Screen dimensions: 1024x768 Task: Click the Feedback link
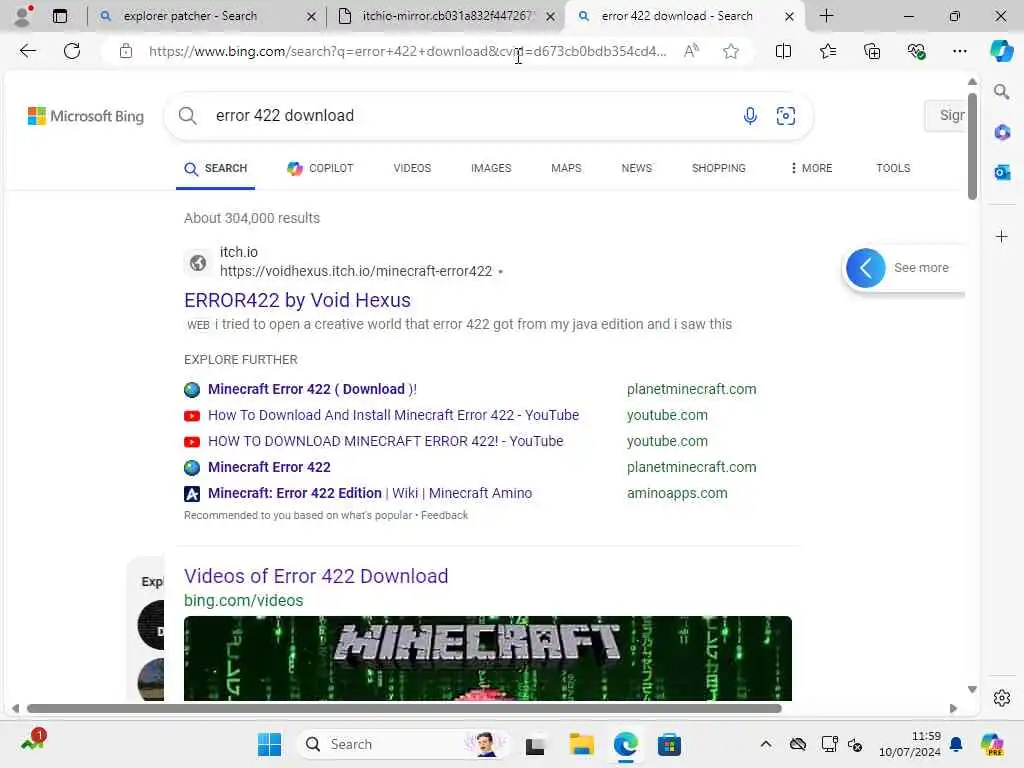[444, 515]
